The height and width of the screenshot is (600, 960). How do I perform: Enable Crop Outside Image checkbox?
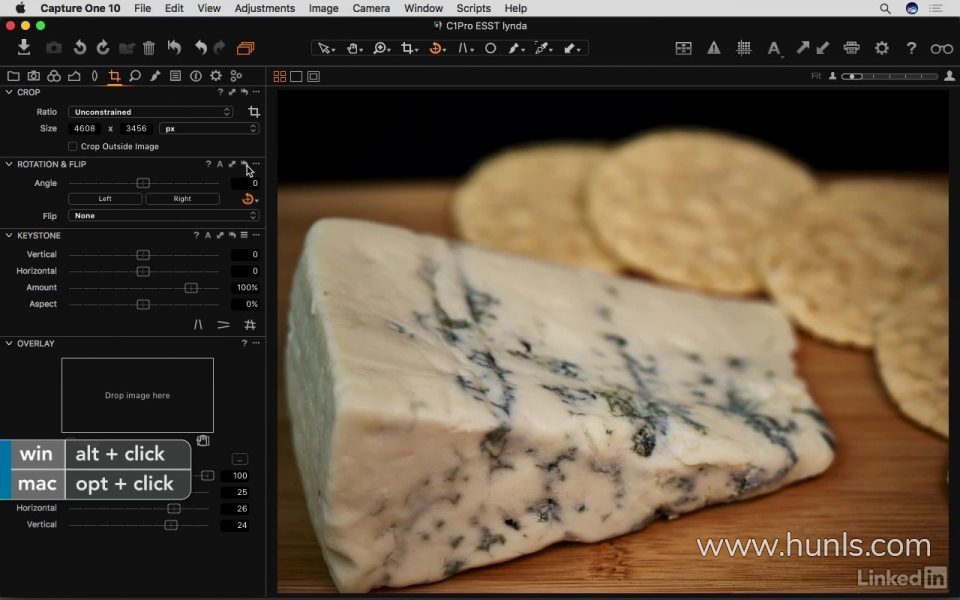[73, 146]
